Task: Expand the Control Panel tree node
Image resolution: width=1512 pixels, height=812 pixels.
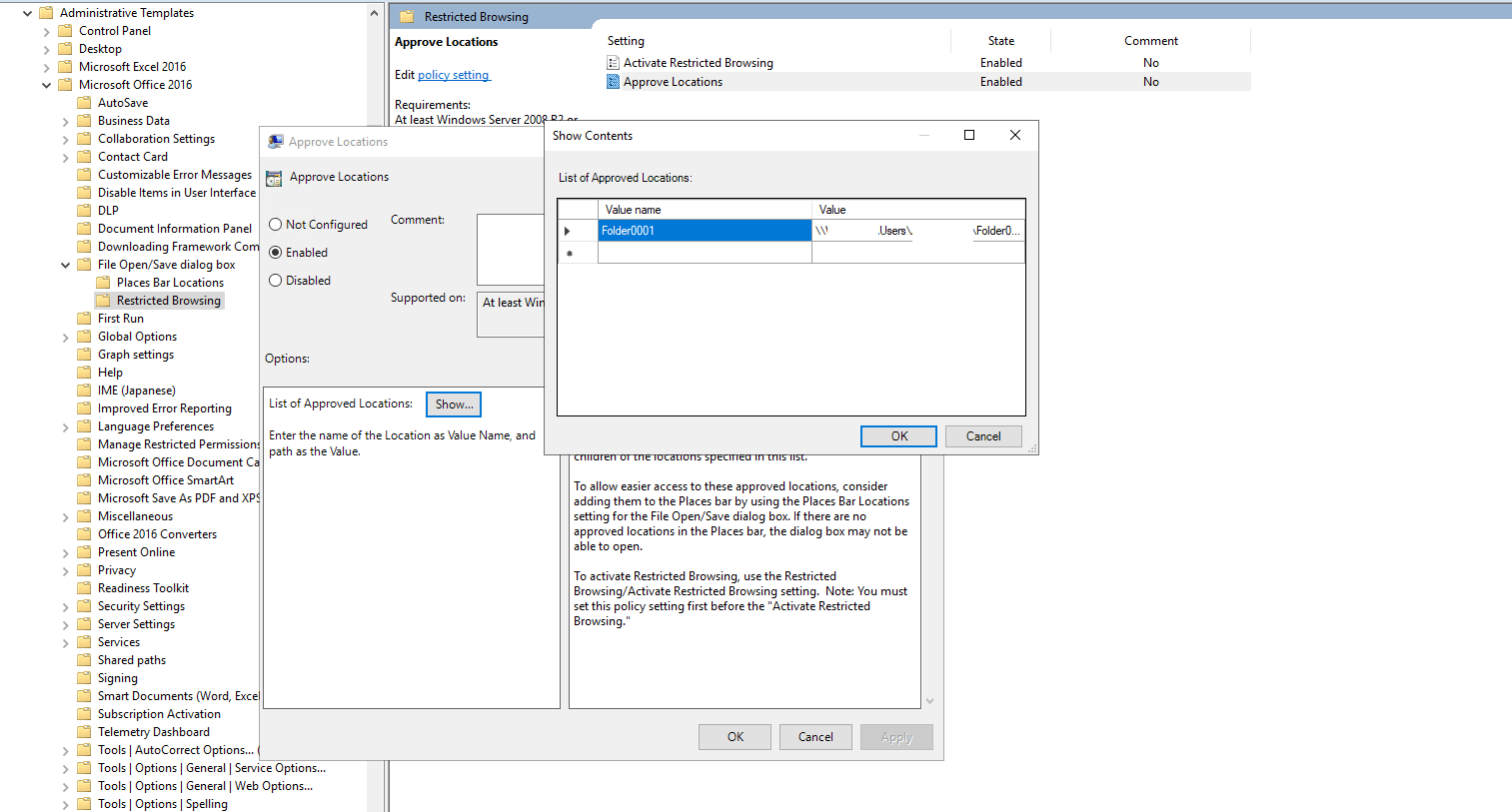Action: (x=46, y=30)
